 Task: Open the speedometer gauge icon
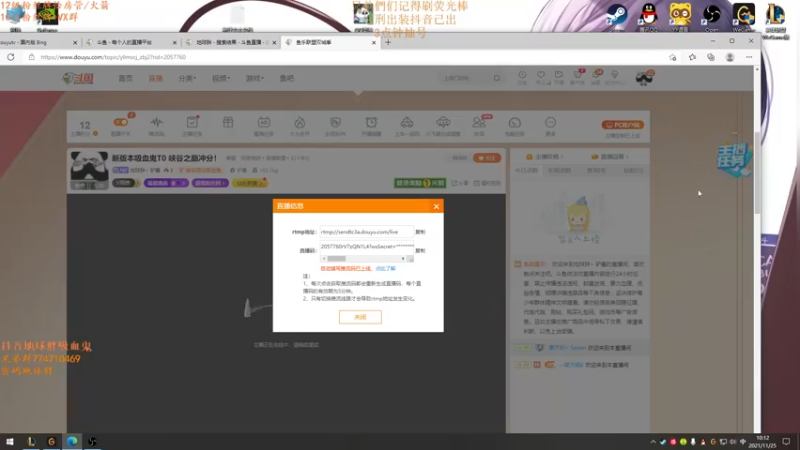tap(514, 122)
